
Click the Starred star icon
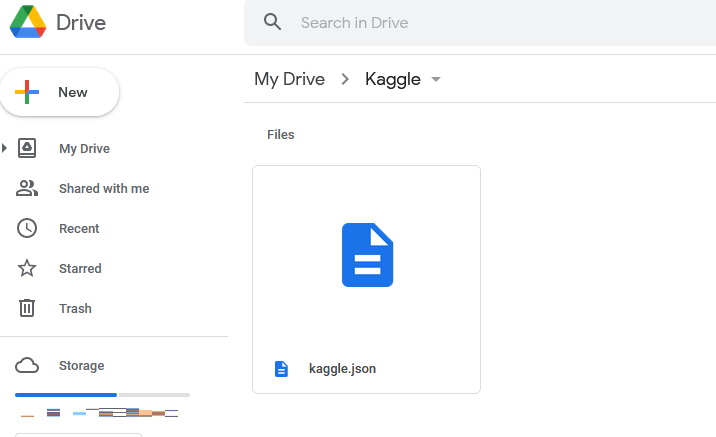click(x=27, y=268)
